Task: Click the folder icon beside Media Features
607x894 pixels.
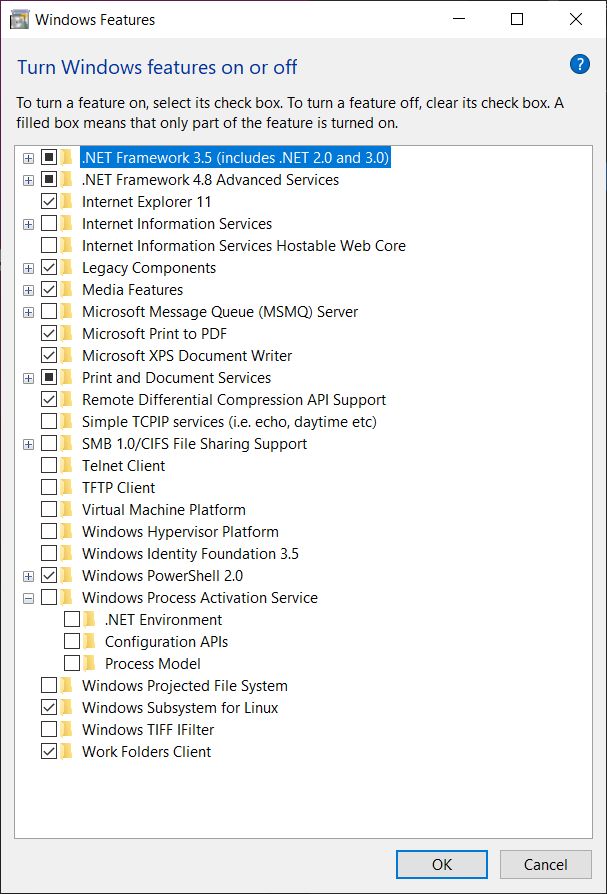Action: 67,290
